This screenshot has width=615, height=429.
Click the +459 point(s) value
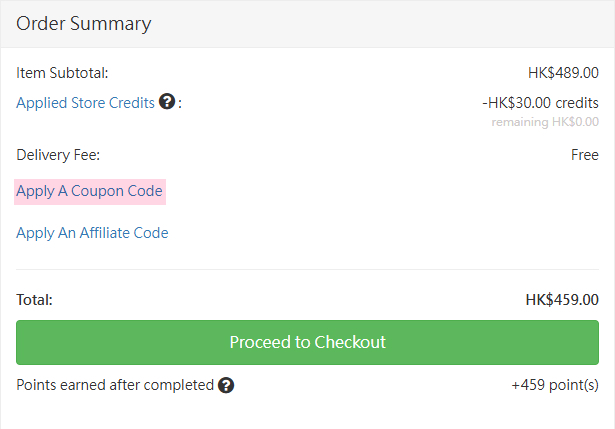554,385
